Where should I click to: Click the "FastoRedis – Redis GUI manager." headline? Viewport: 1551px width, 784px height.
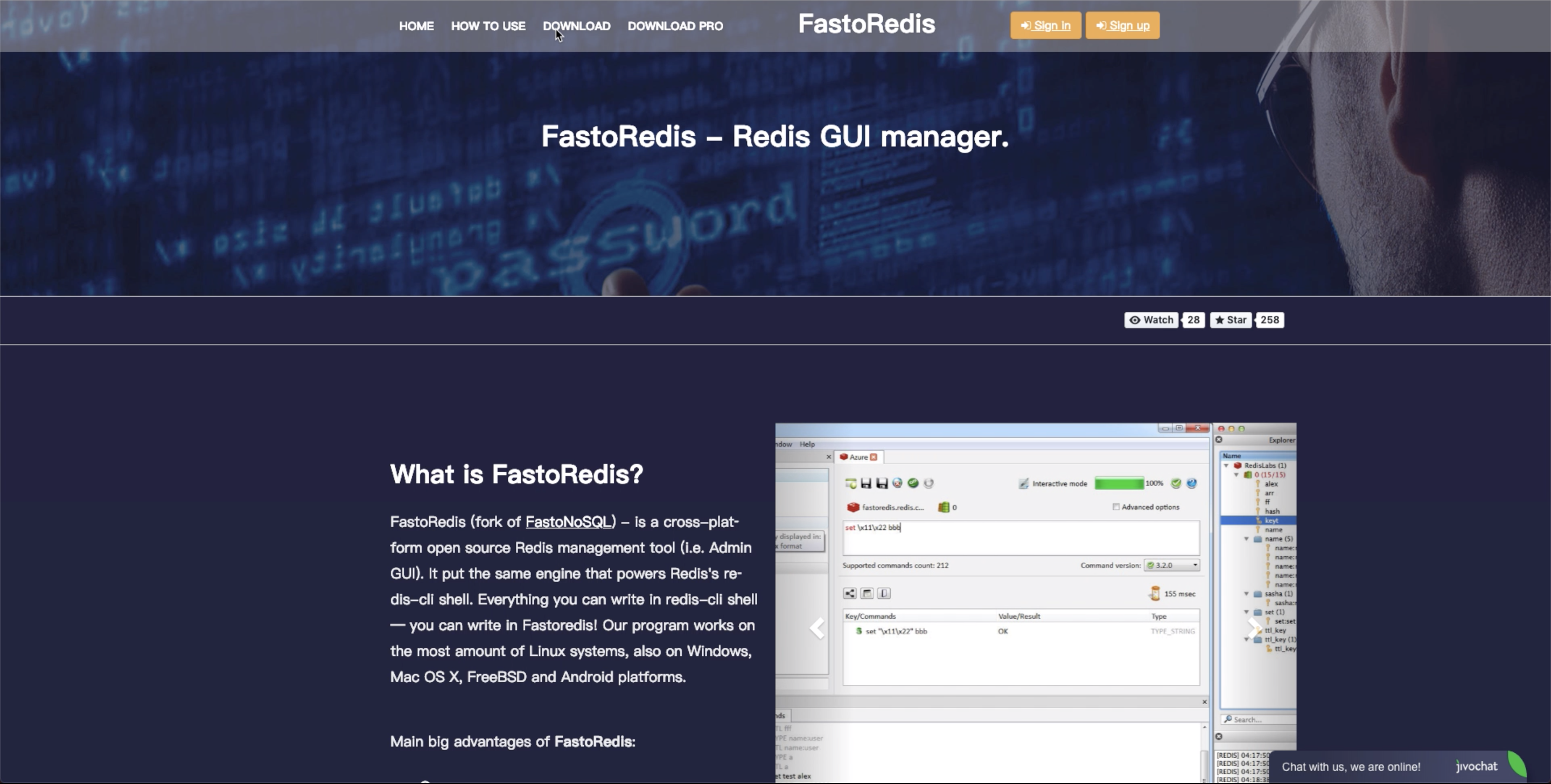coord(775,136)
